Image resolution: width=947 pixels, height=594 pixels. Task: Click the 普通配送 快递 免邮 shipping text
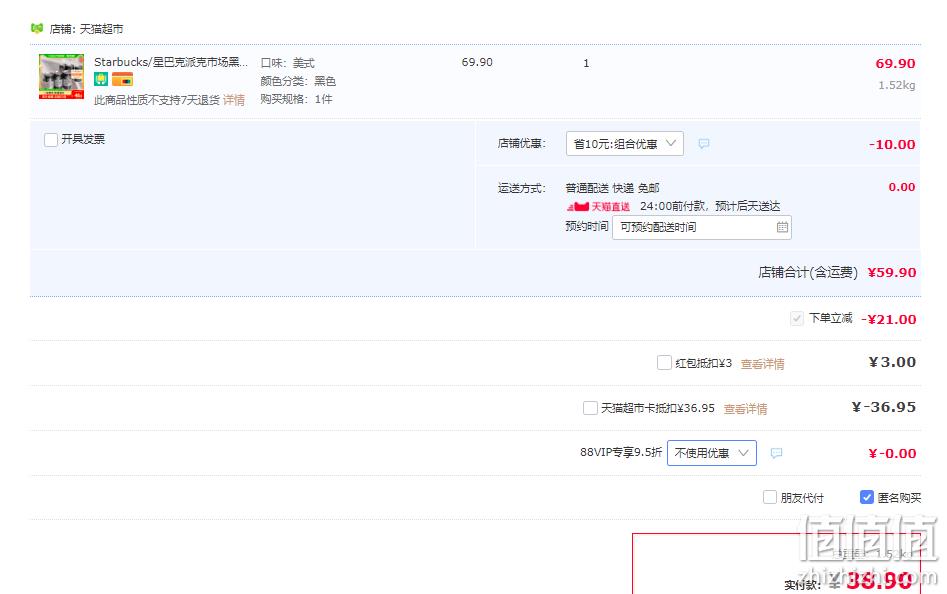(x=612, y=188)
